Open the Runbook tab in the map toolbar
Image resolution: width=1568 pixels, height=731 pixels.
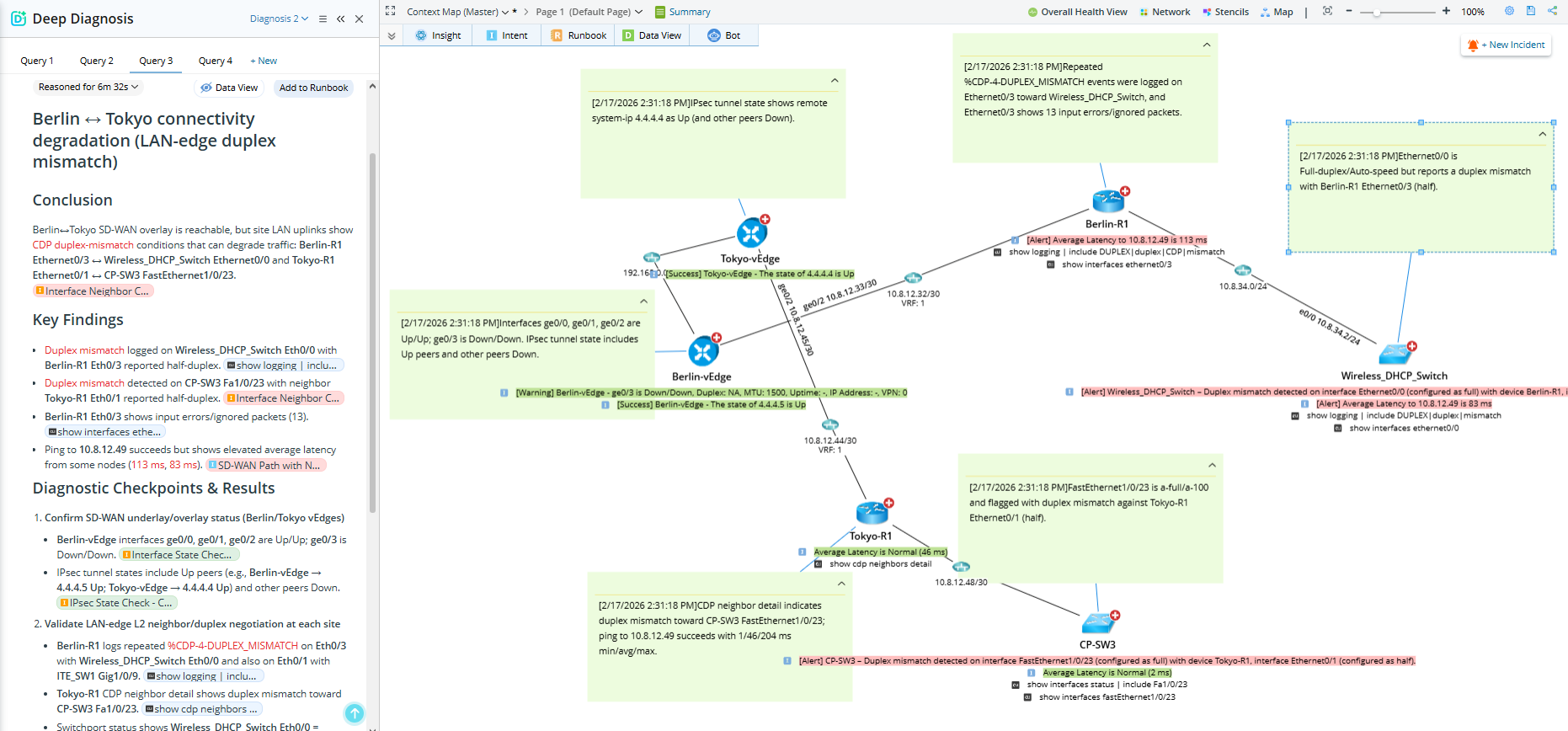click(579, 35)
